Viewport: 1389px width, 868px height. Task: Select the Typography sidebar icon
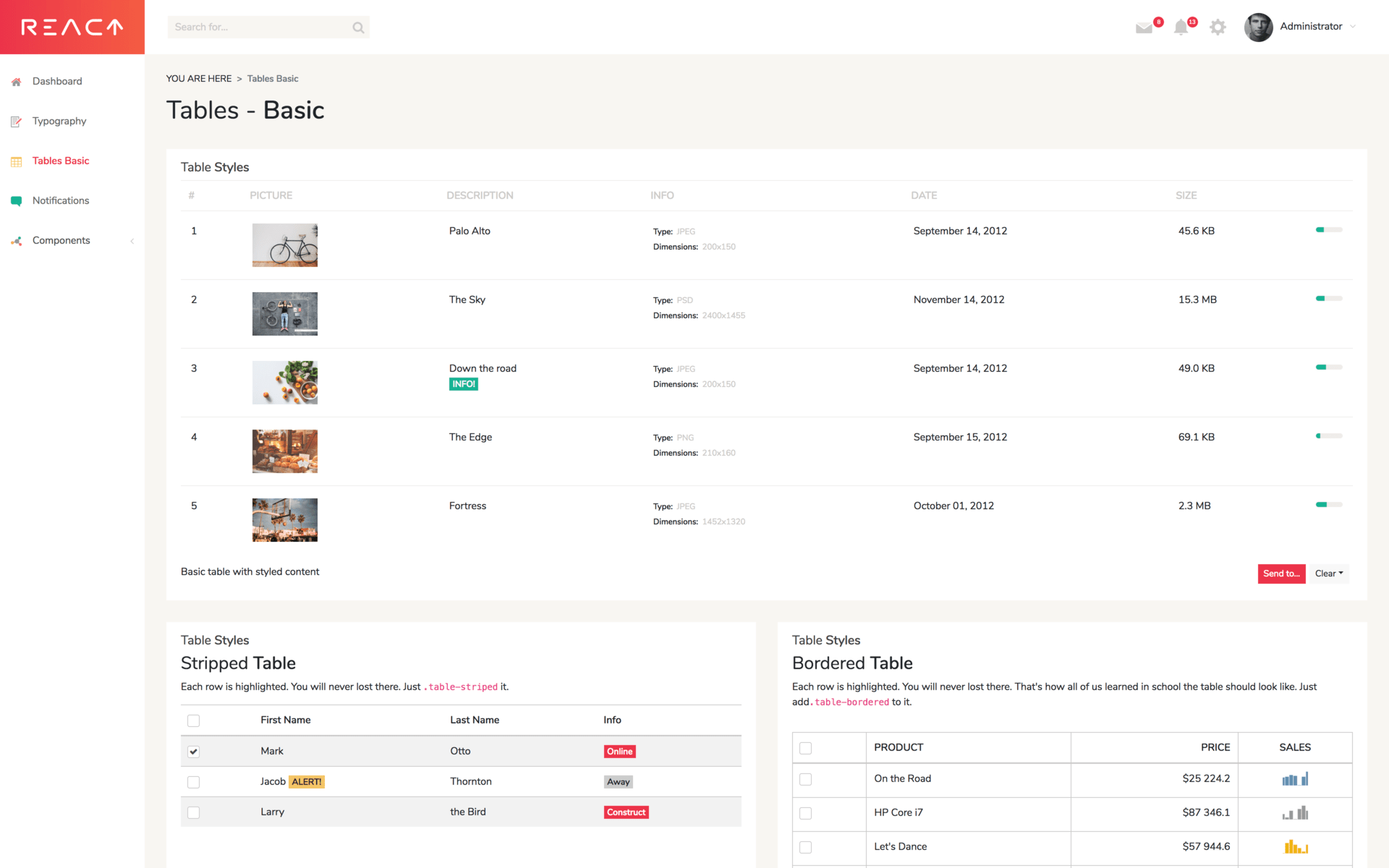point(16,121)
